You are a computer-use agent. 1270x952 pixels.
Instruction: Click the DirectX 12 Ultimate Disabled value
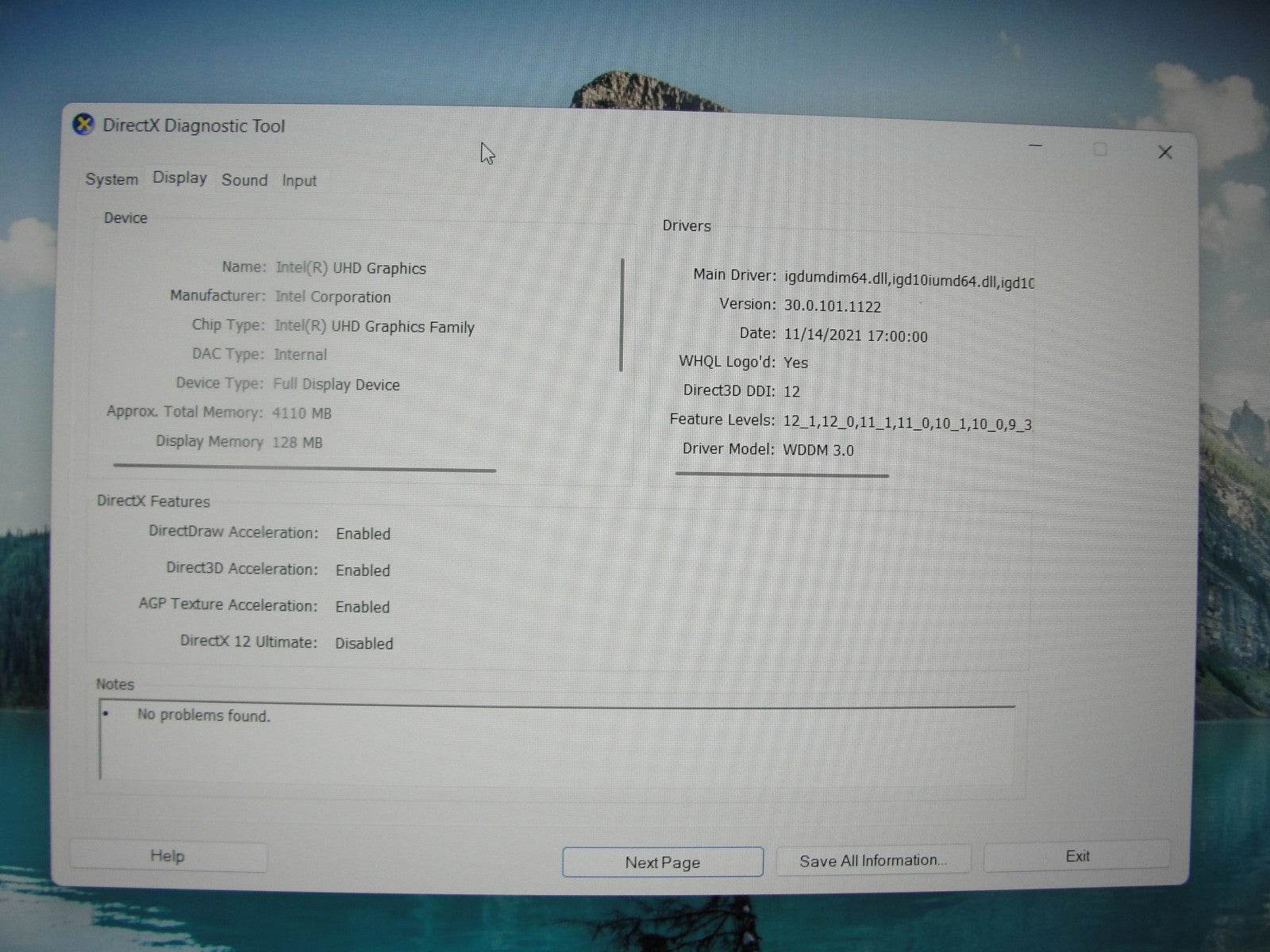(364, 643)
